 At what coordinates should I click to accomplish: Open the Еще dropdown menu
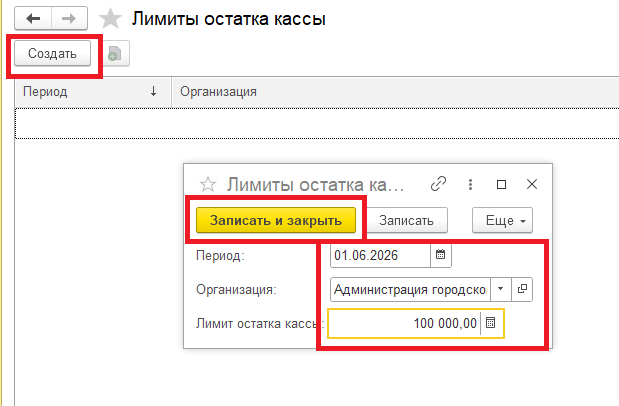click(503, 220)
